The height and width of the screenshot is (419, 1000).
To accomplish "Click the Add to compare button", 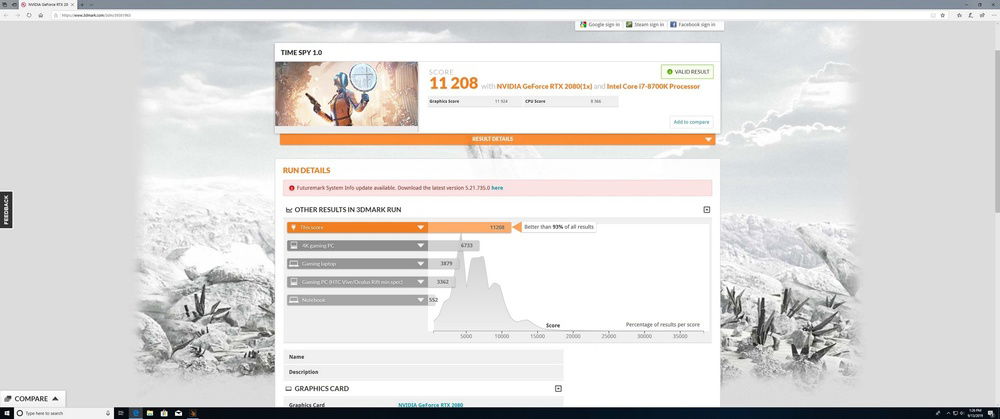I will (692, 122).
